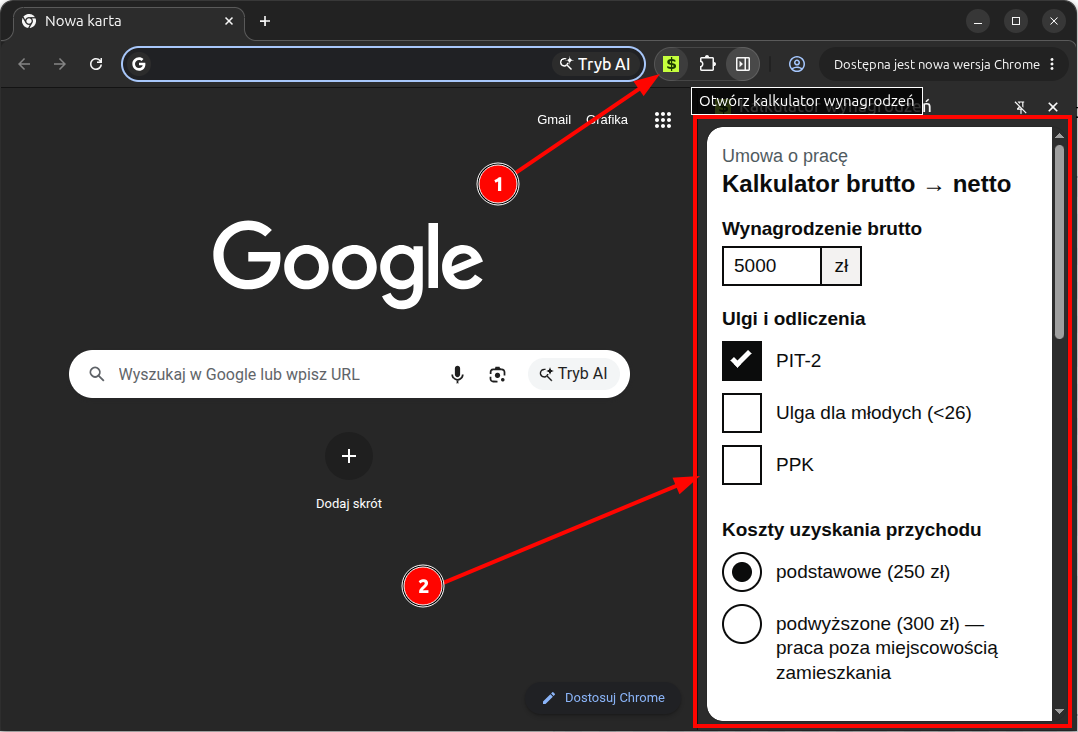This screenshot has height=732, width=1078.
Task: Open the Google apps grid
Action: tap(662, 120)
